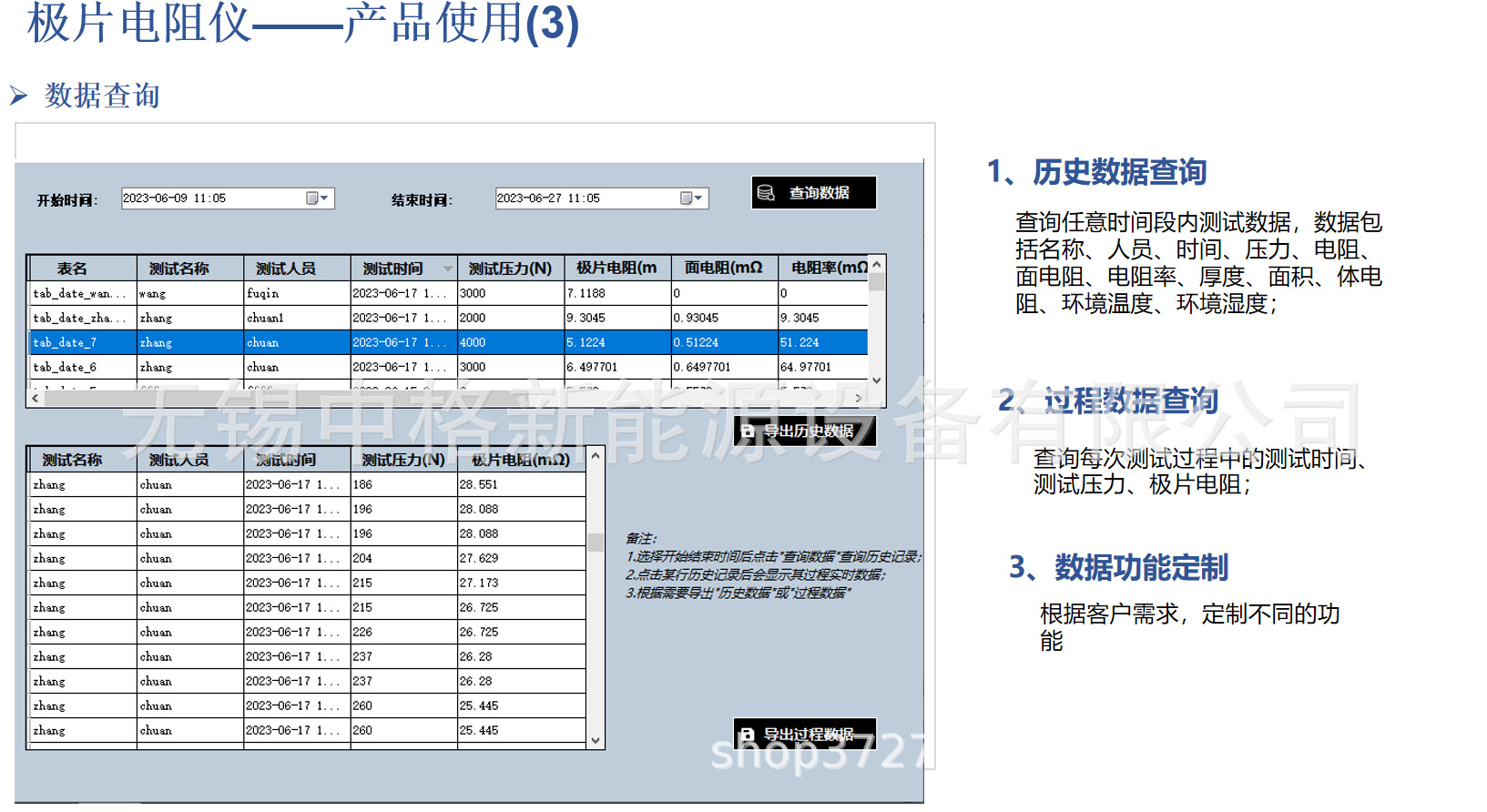Click process cell with pressure 204
This screenshot has width=1487, height=812.
point(403,558)
